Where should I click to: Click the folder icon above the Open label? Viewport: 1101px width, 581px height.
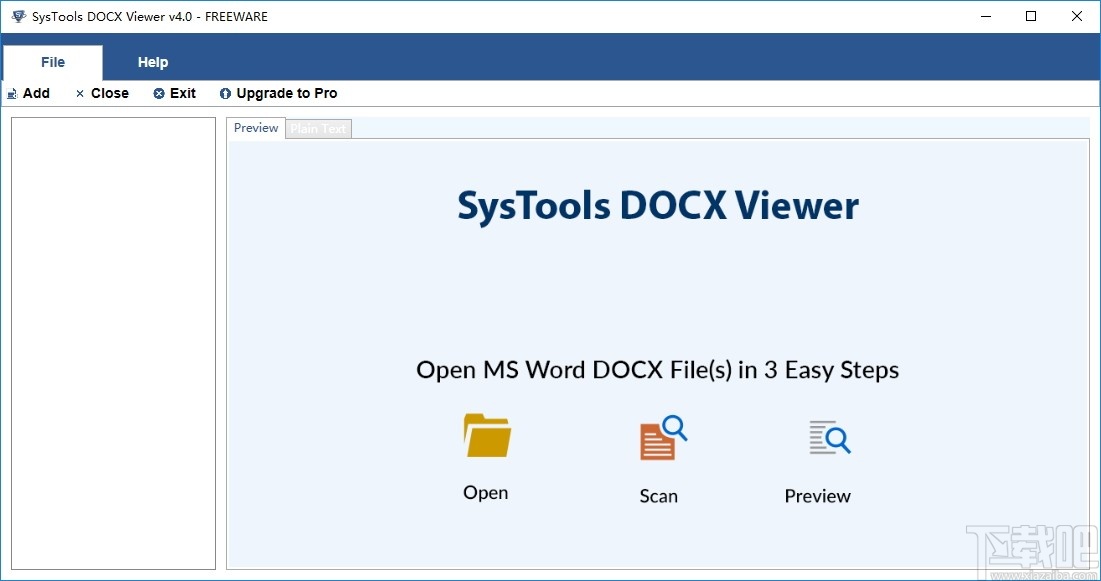tap(485, 436)
